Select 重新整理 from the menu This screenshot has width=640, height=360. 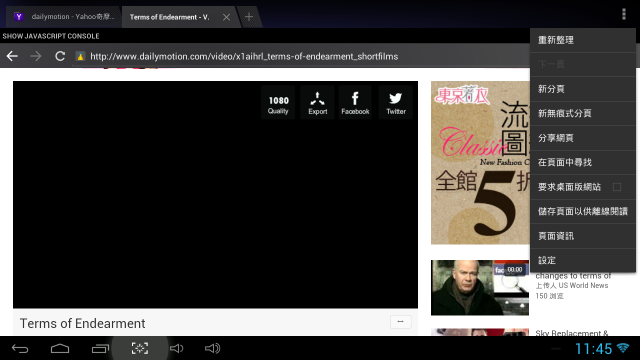pyautogui.click(x=583, y=40)
